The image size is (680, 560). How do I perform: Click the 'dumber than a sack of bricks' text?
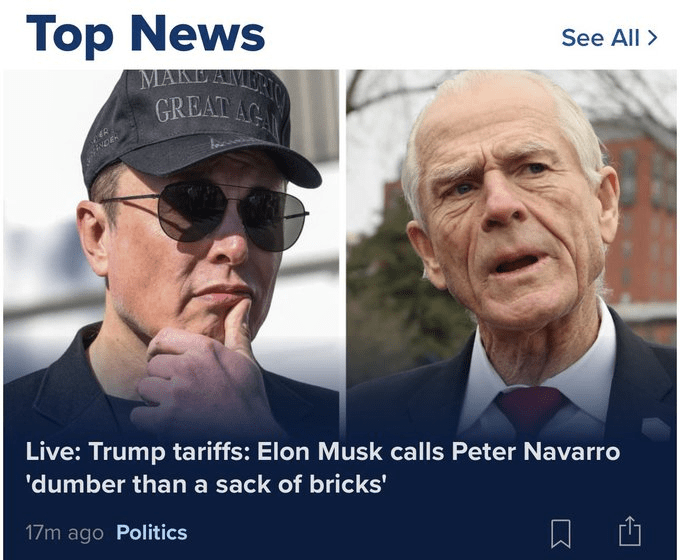pyautogui.click(x=206, y=486)
